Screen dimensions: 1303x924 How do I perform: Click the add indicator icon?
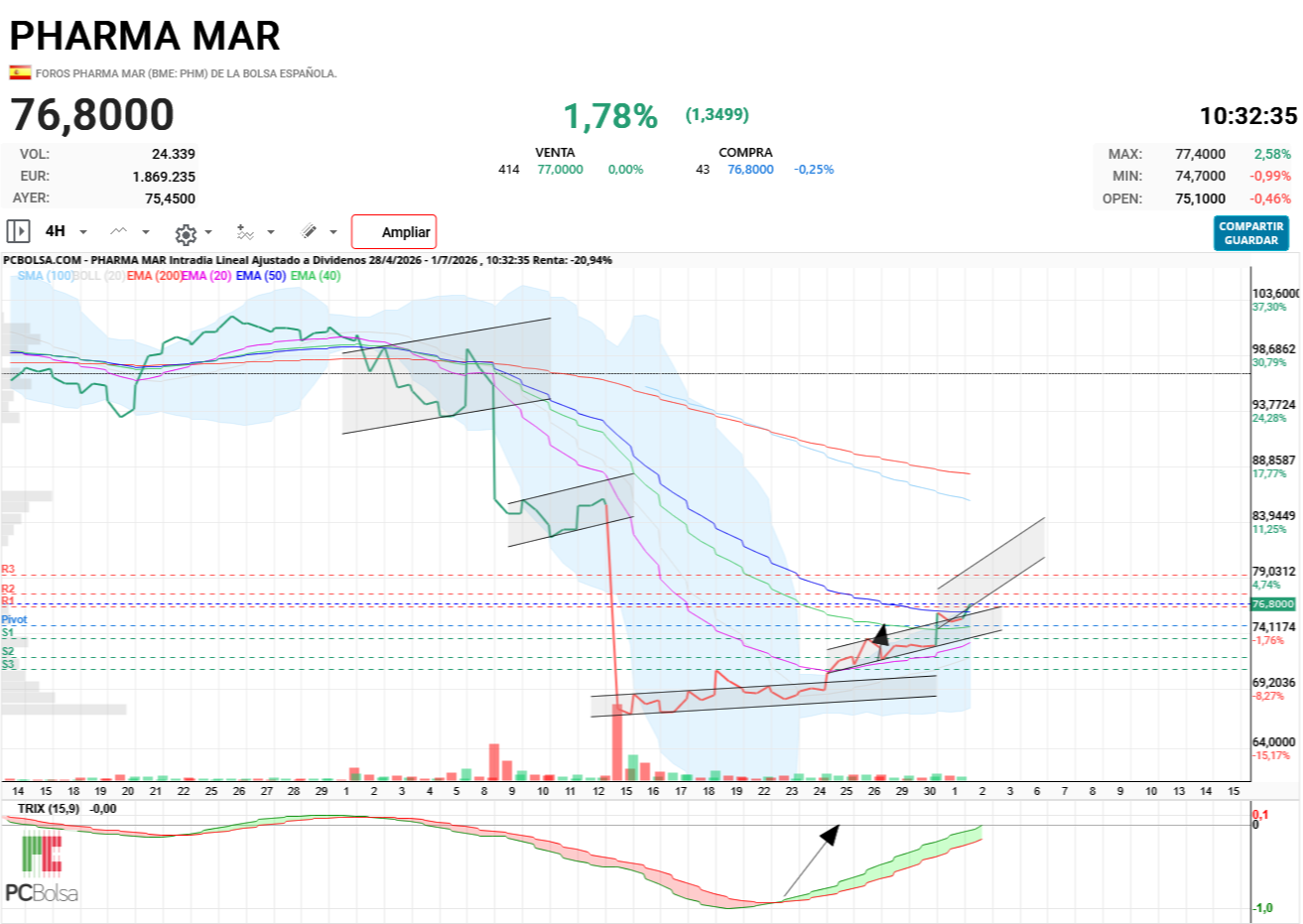click(x=245, y=232)
